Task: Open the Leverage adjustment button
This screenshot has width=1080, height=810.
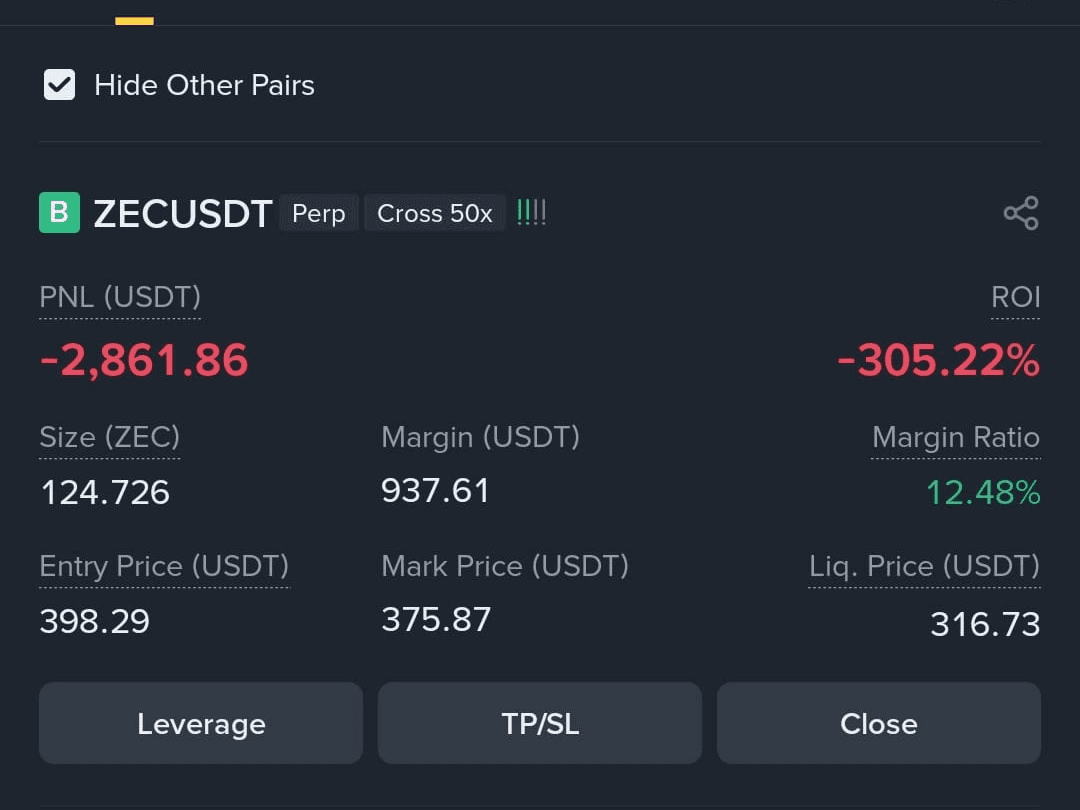Action: 201,723
